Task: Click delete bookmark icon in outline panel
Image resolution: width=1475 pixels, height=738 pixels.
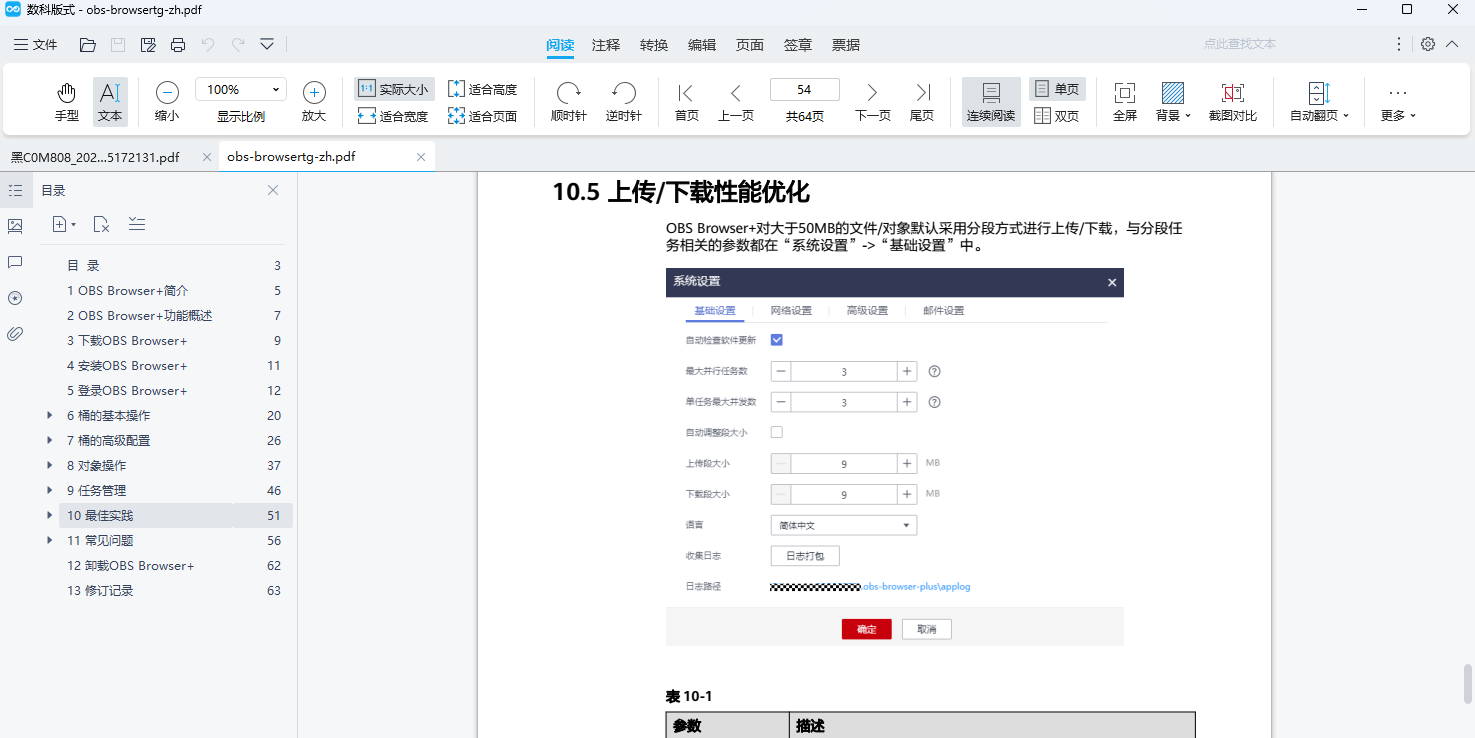Action: coord(101,224)
